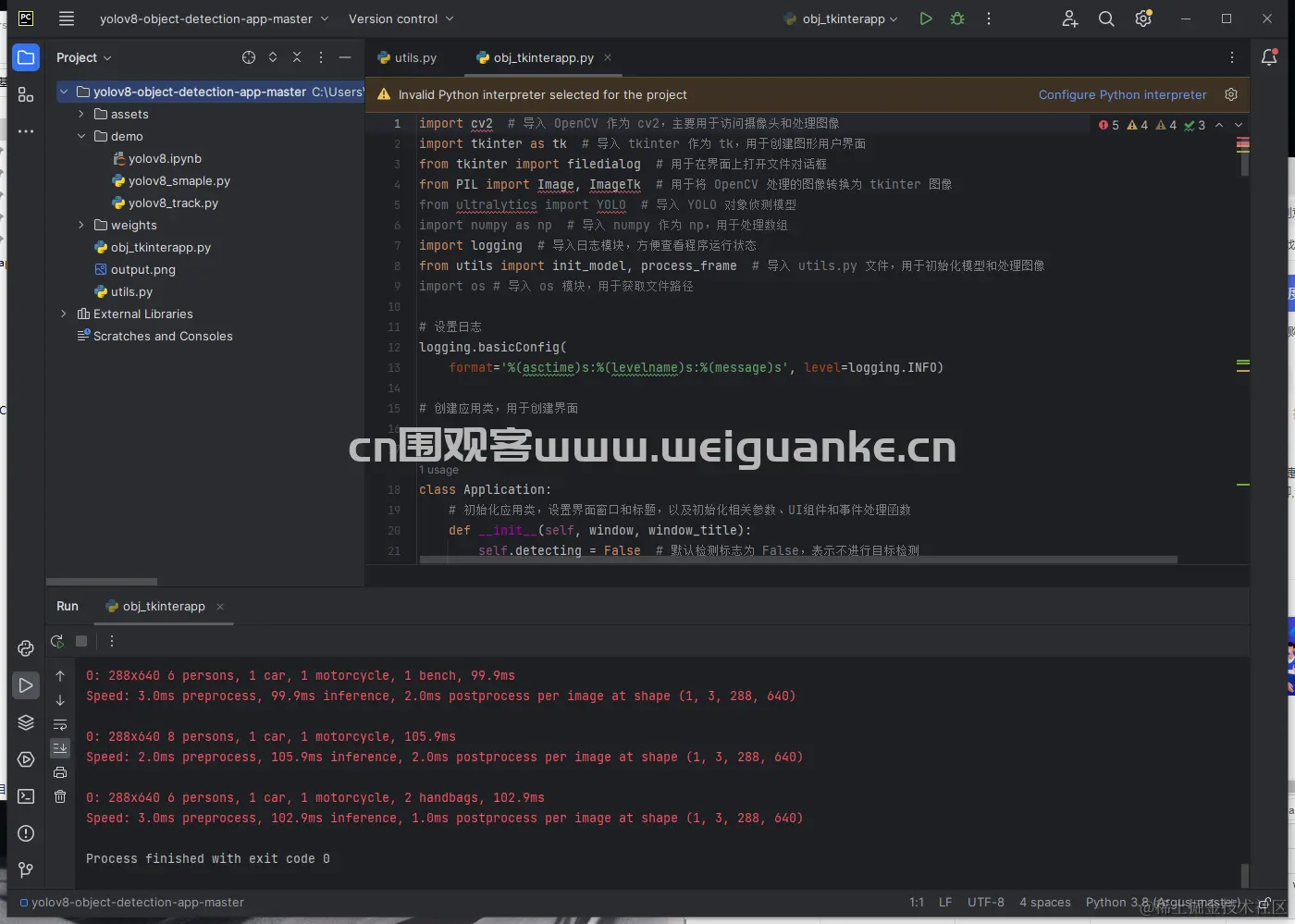
Task: Run obj_tkinterapp with green play icon
Action: 926,18
